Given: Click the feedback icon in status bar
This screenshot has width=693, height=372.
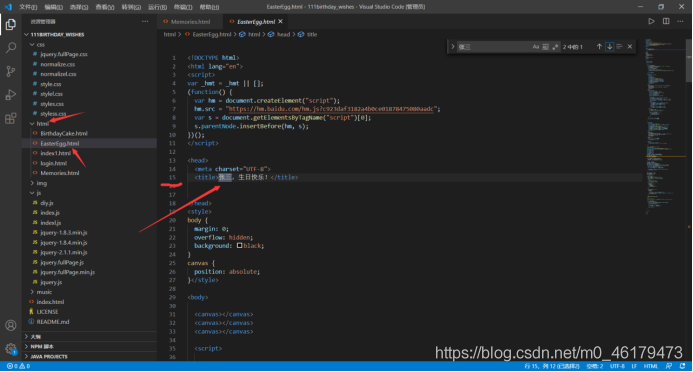Looking at the screenshot, I should coord(669,366).
